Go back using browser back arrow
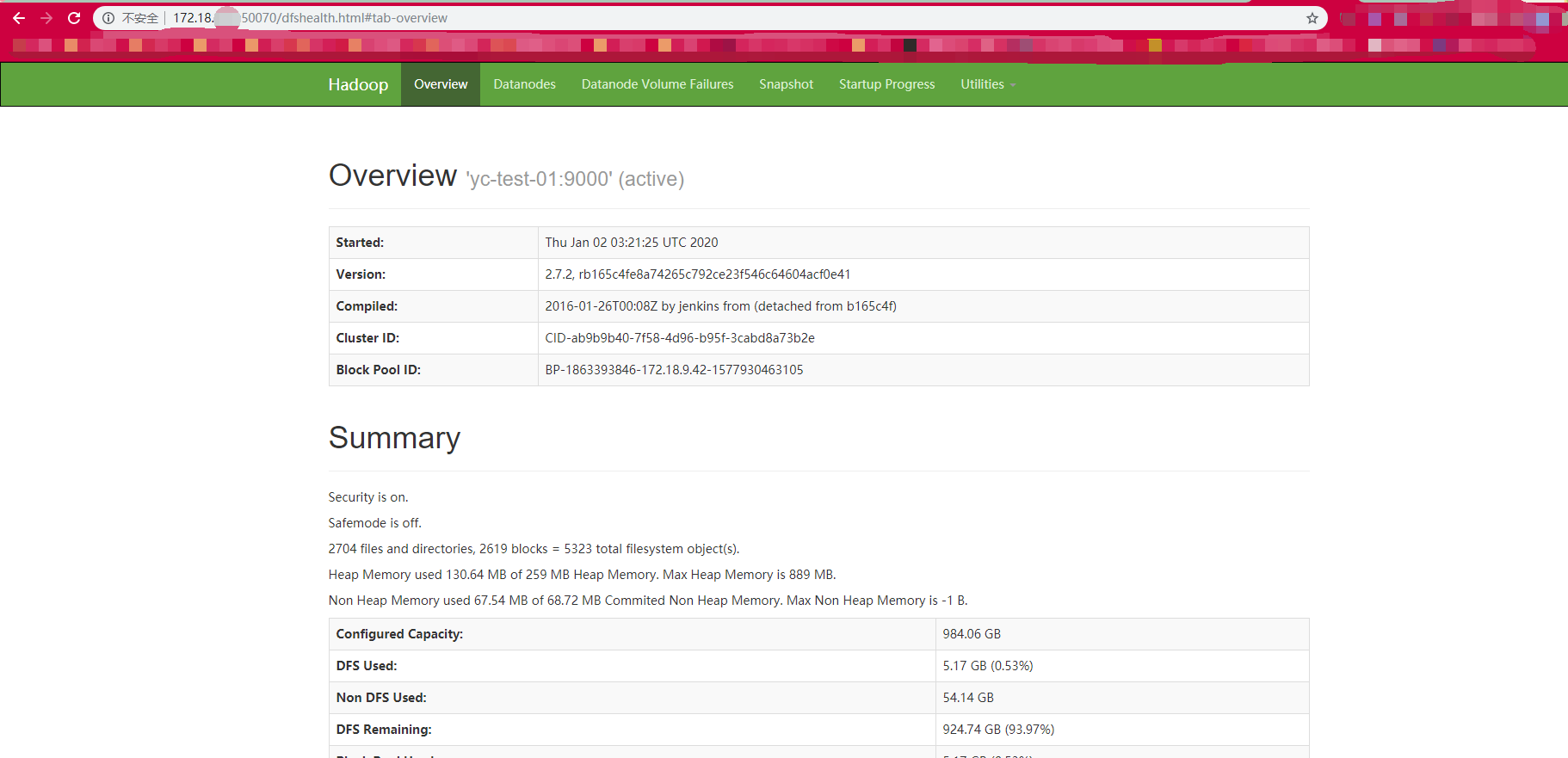The image size is (1568, 758). (19, 18)
